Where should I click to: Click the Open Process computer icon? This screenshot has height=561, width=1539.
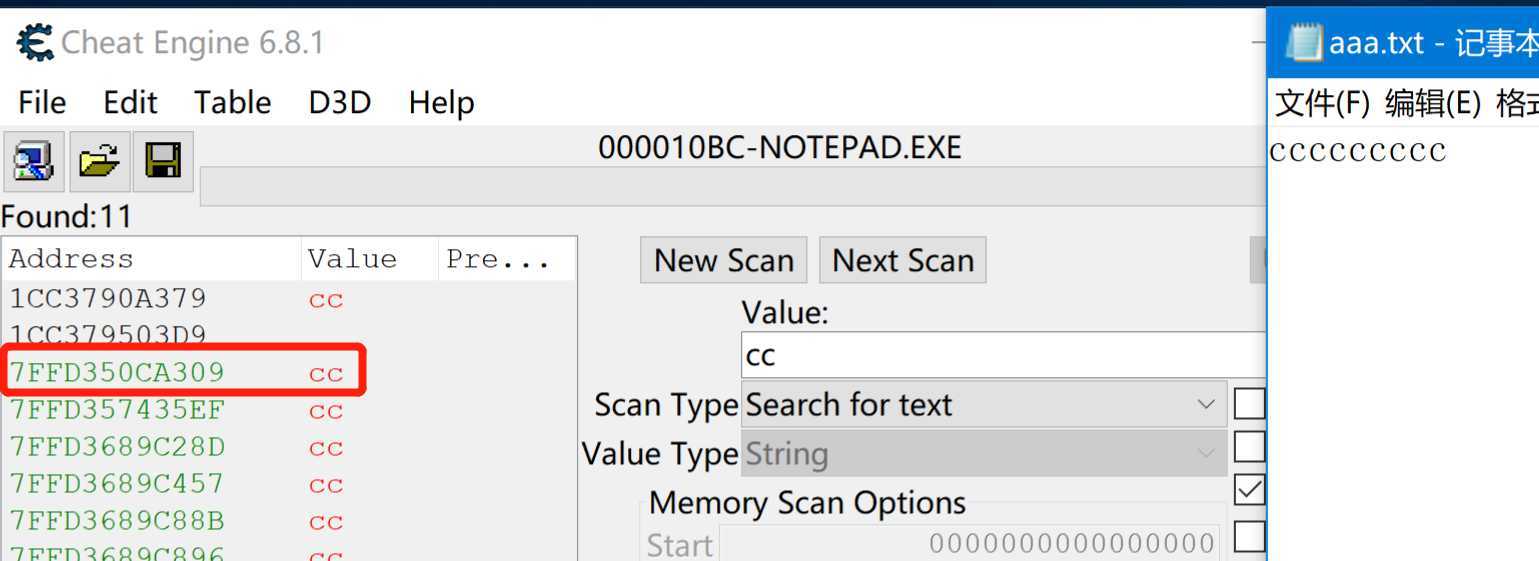pos(33,161)
